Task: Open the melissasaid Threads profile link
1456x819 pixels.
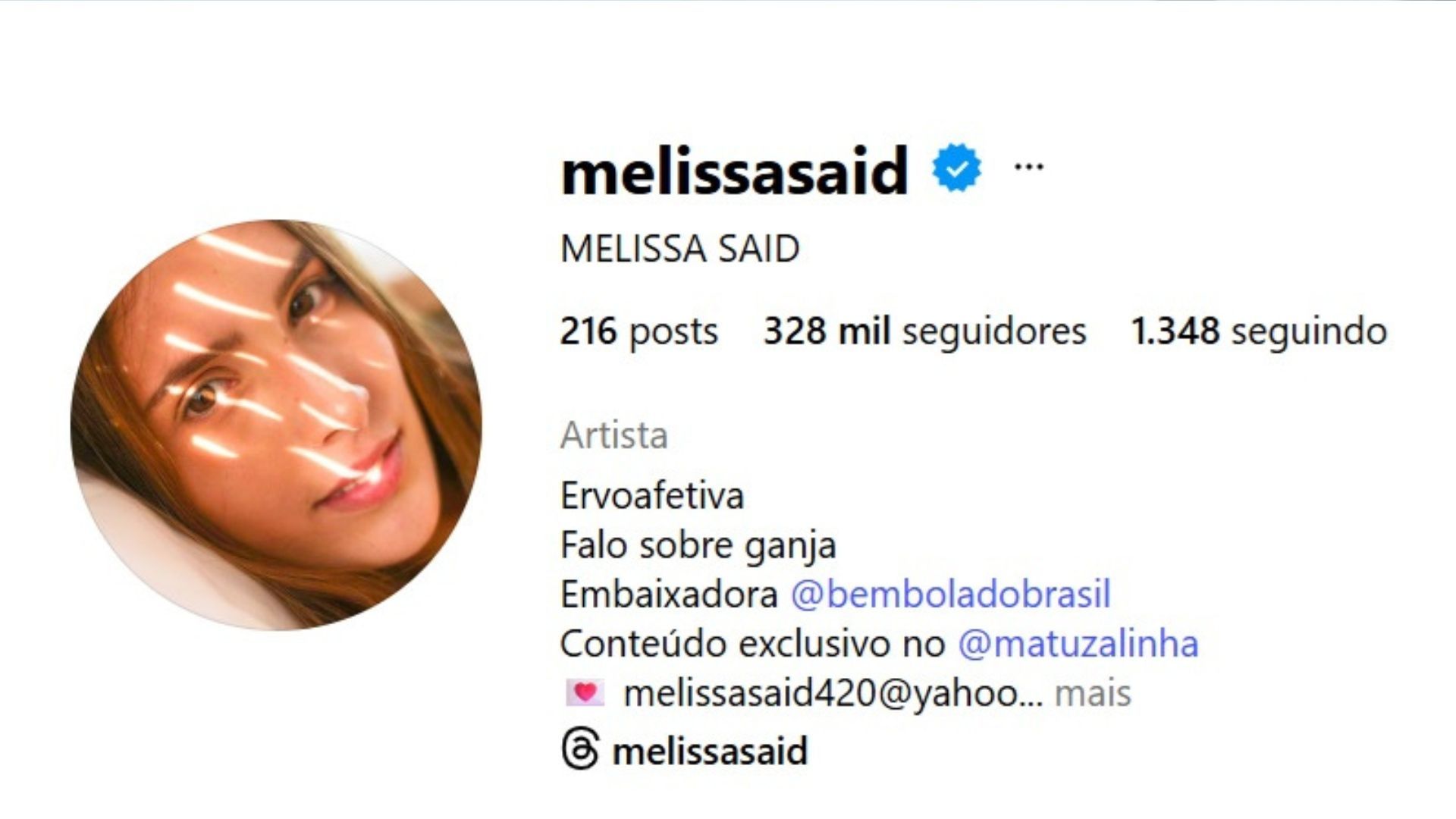Action: point(710,751)
